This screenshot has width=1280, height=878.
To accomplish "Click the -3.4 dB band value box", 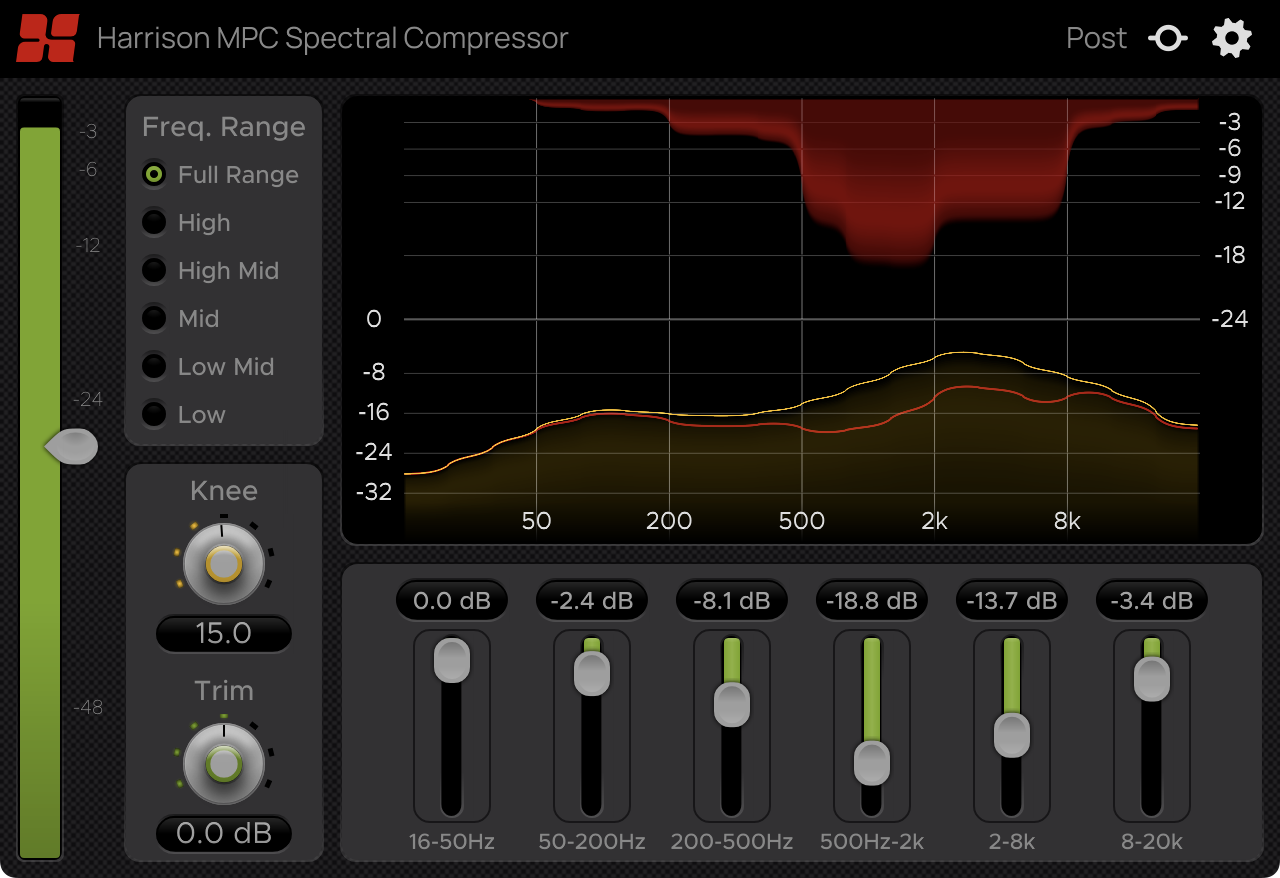I will pyautogui.click(x=1152, y=601).
